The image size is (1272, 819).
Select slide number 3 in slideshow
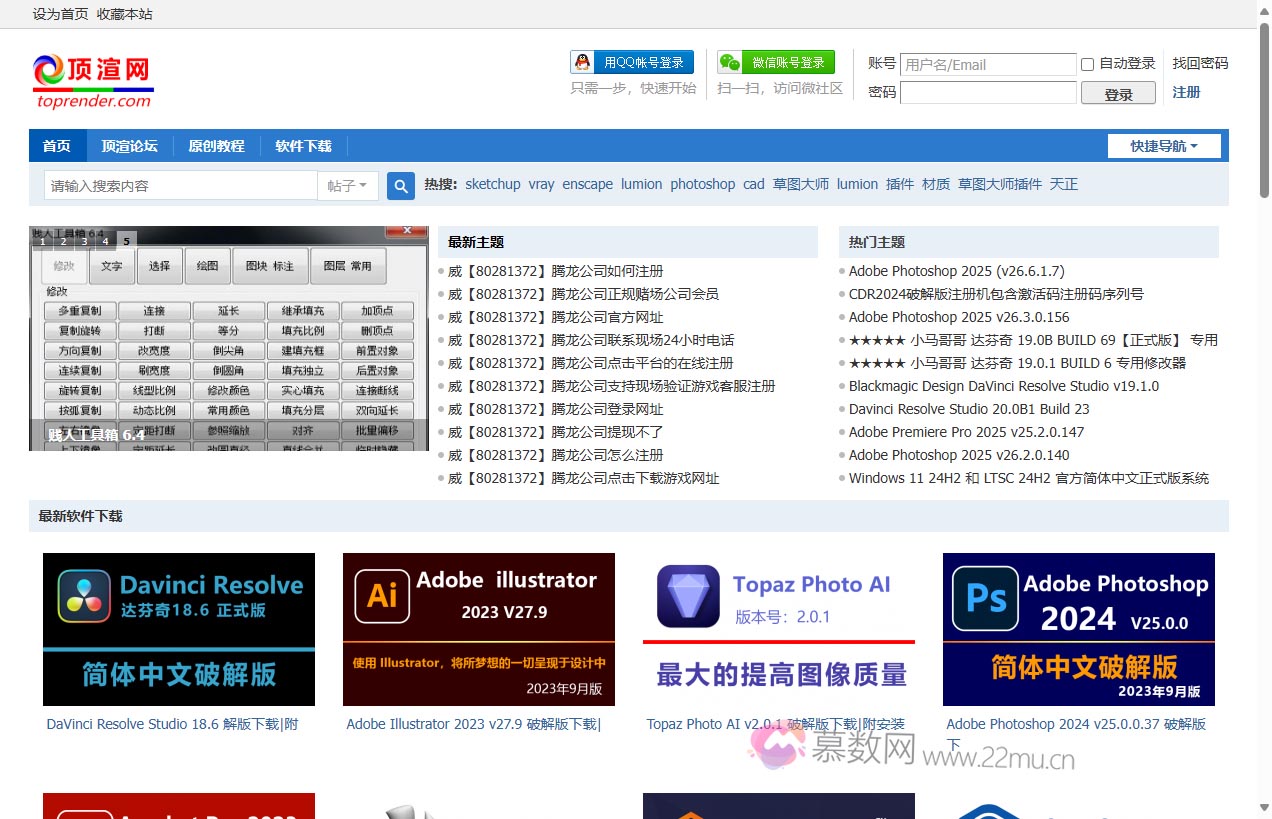point(84,241)
